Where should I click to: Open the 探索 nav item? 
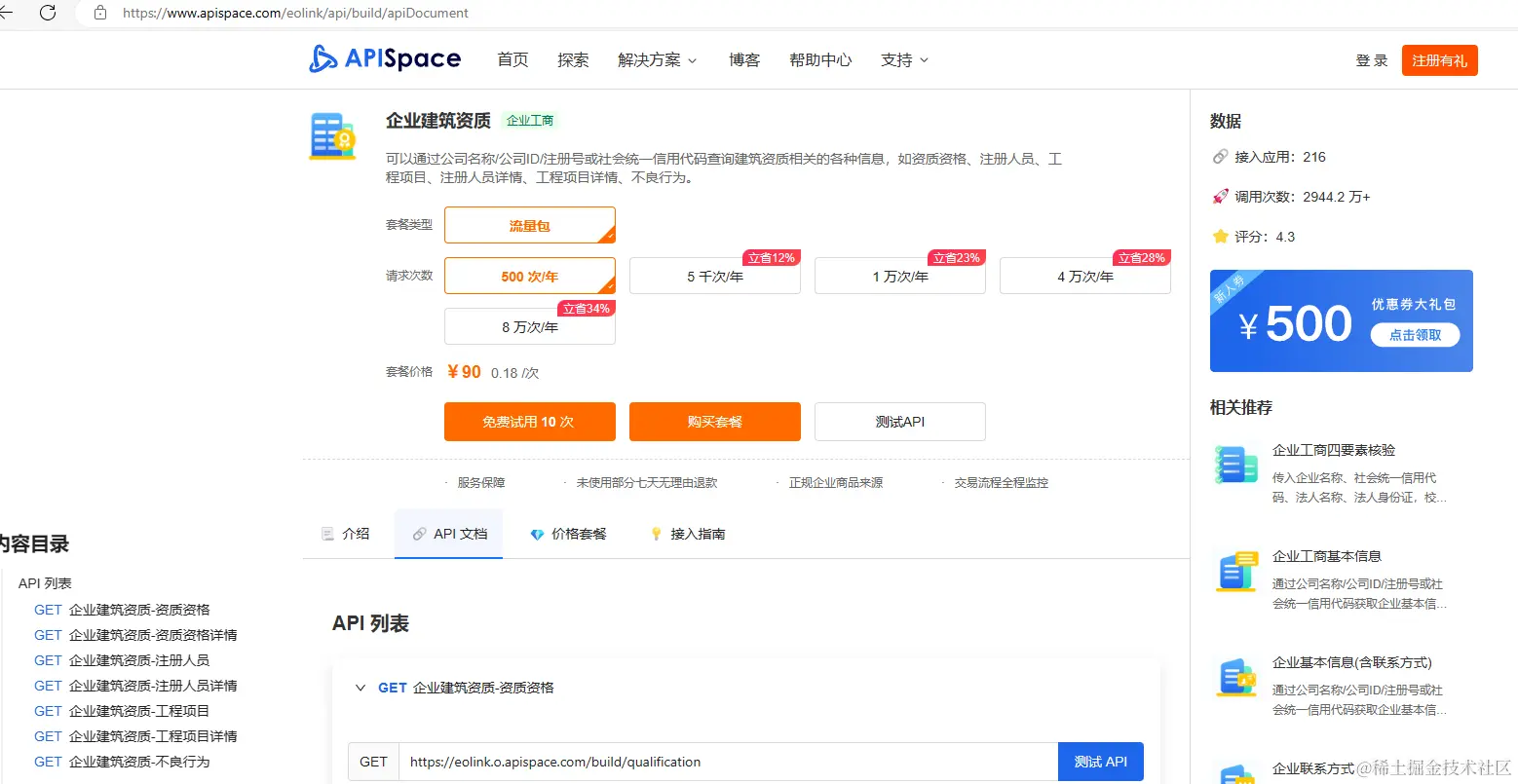click(x=573, y=60)
